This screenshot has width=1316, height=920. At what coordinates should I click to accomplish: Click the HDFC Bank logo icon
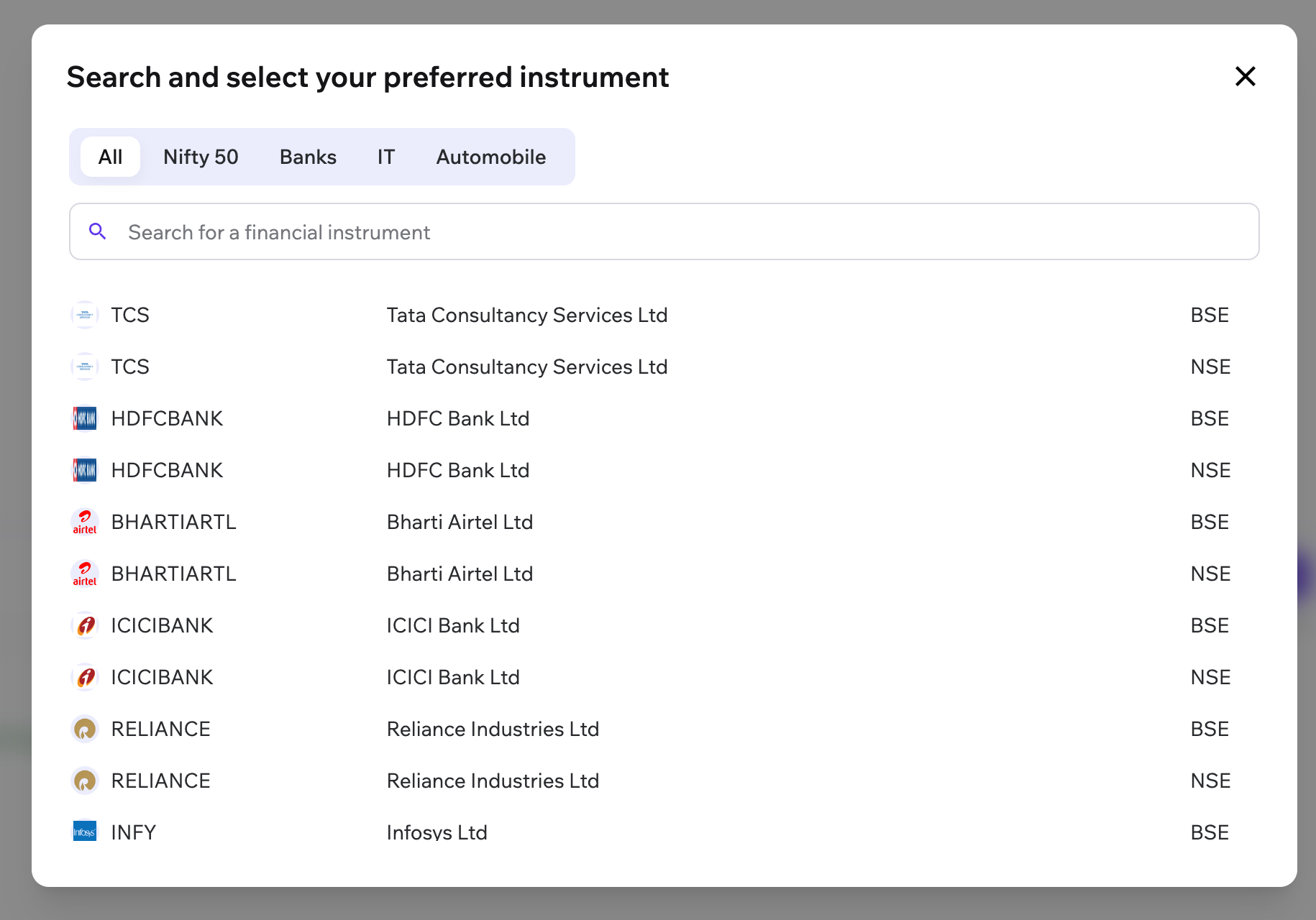85,418
